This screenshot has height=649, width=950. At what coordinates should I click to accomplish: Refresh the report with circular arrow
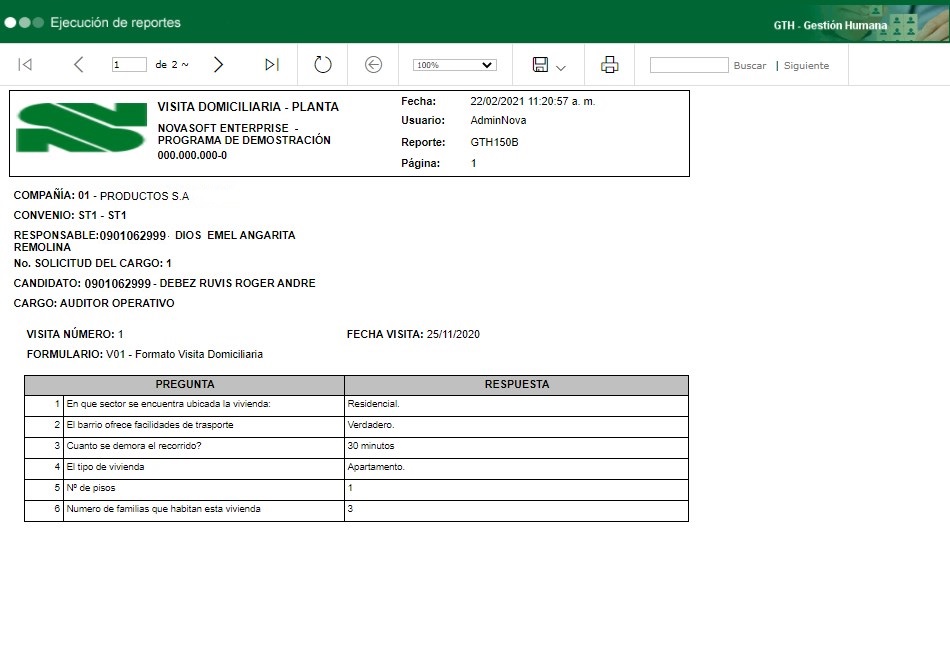tap(322, 65)
